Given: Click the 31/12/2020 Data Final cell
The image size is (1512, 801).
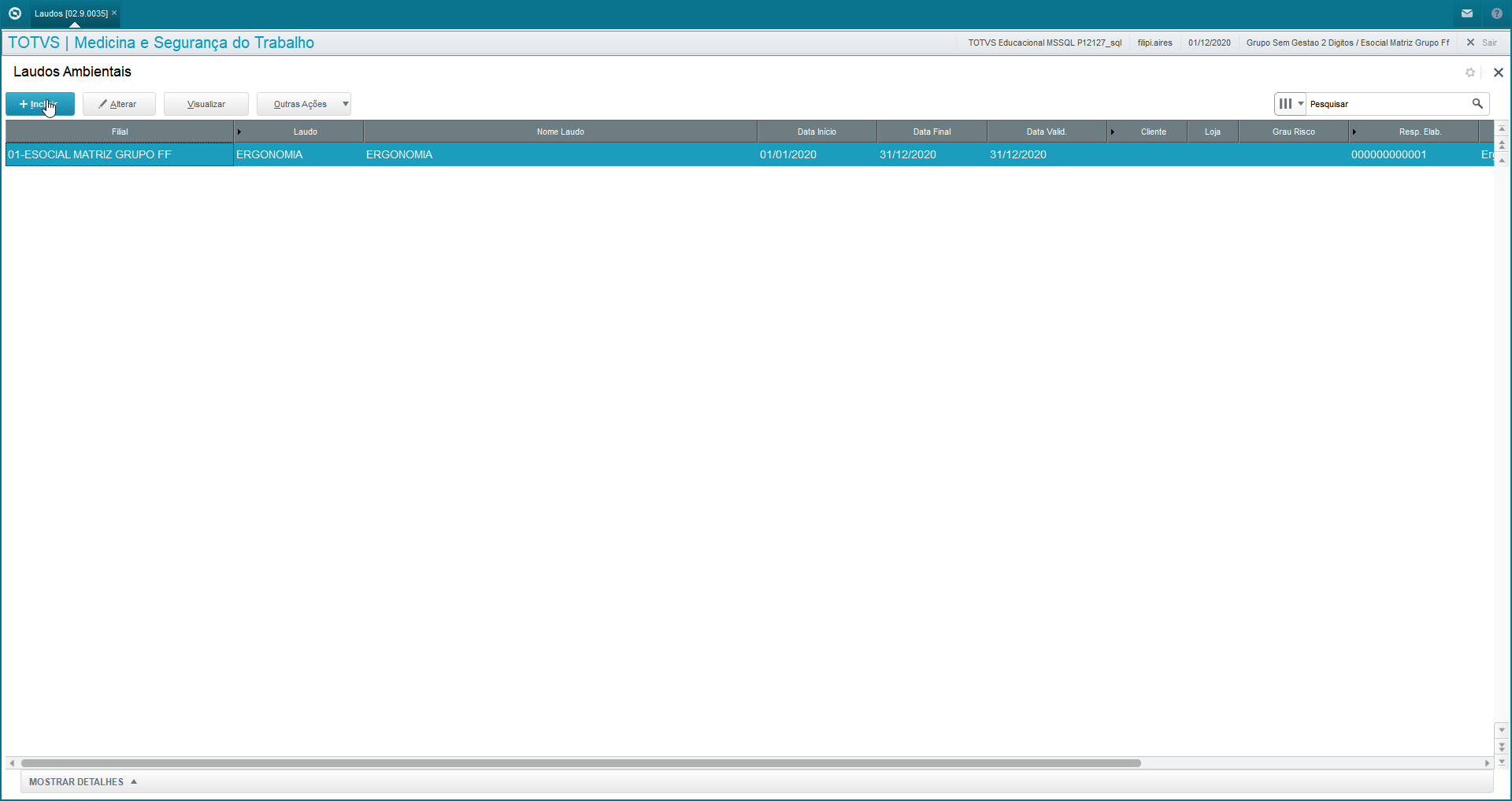Looking at the screenshot, I should pos(932,154).
